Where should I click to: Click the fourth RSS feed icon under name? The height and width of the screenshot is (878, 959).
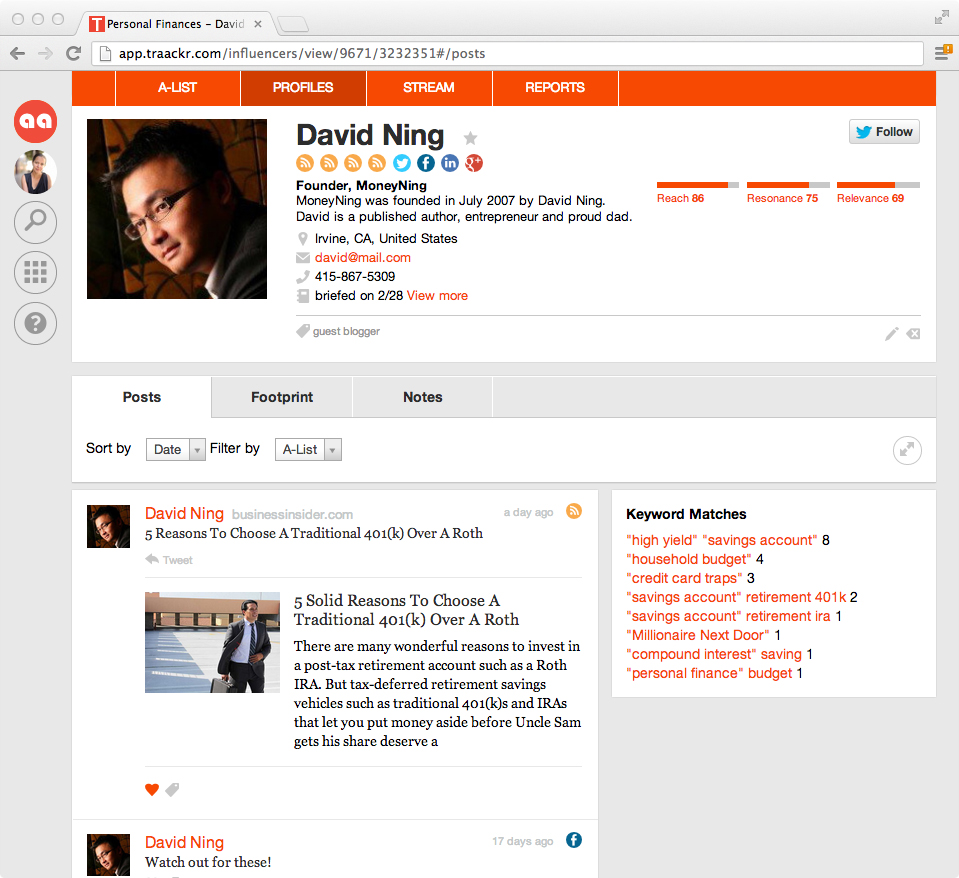point(377,163)
